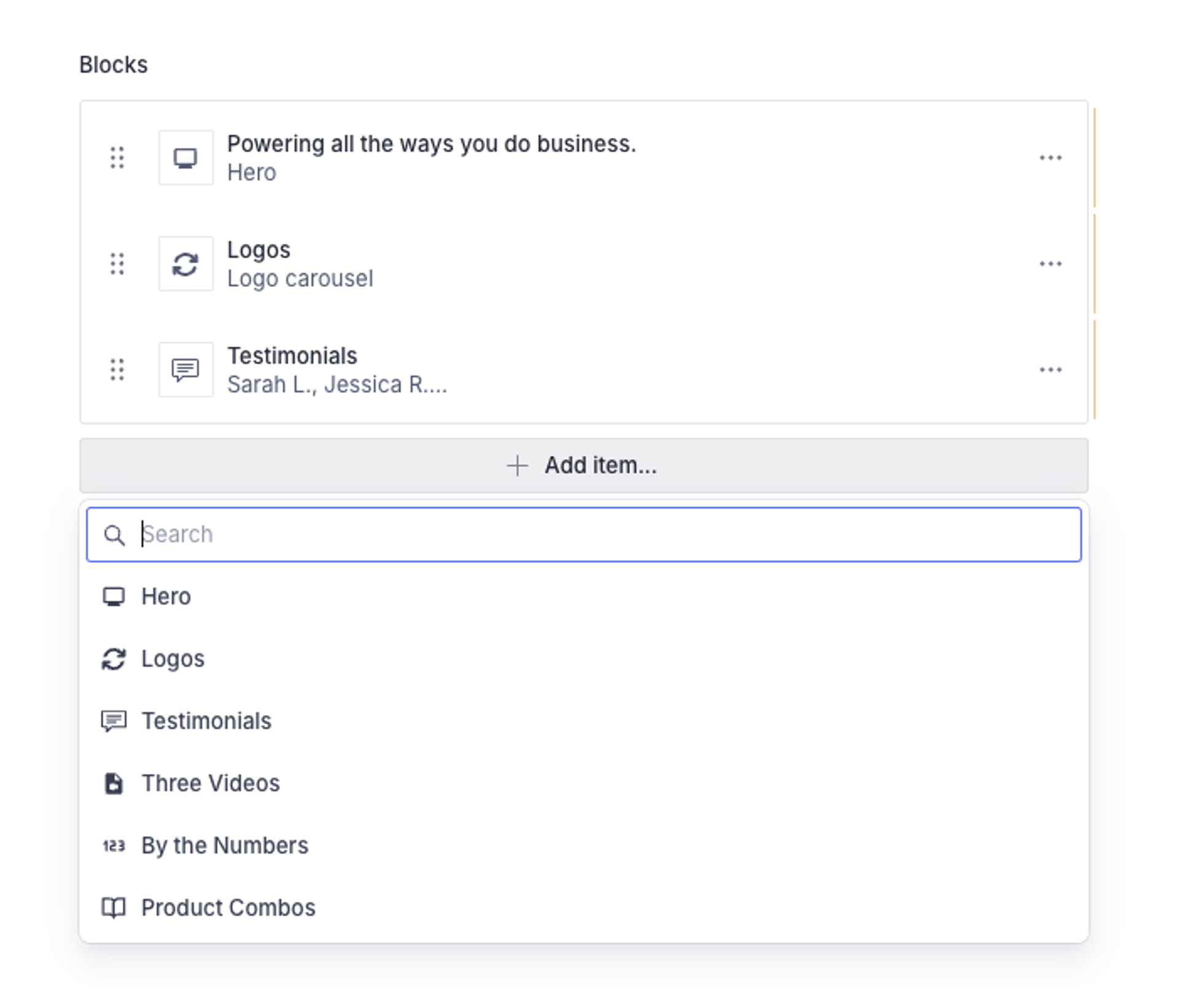Click the Logos block carousel icon

tap(185, 264)
